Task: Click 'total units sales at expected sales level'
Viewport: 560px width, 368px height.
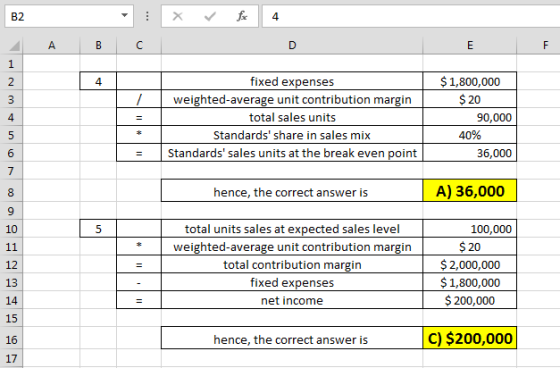Action: [292, 229]
